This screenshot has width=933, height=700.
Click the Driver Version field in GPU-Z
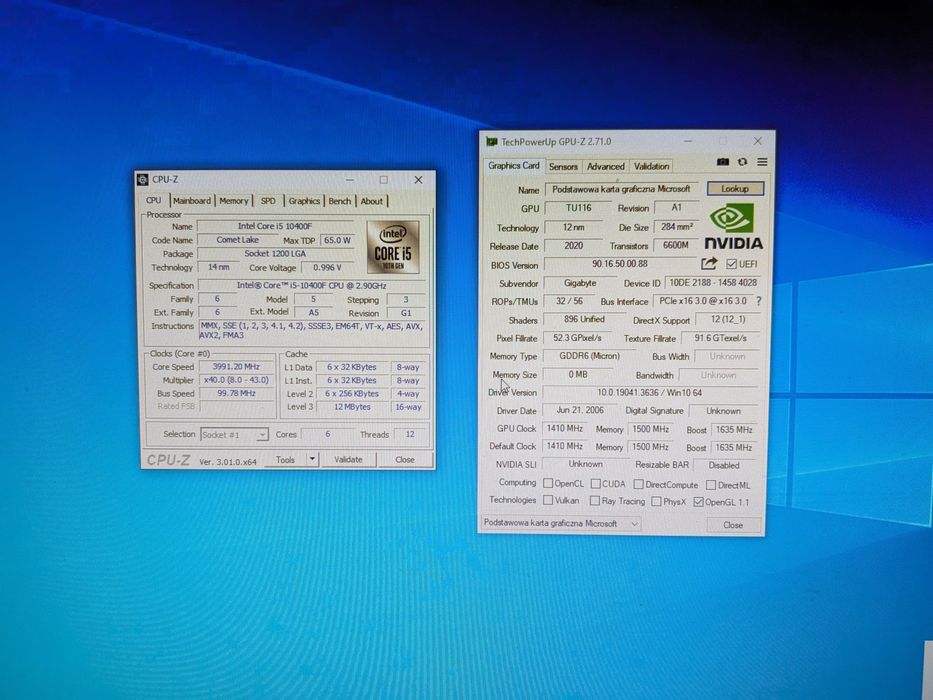650,393
